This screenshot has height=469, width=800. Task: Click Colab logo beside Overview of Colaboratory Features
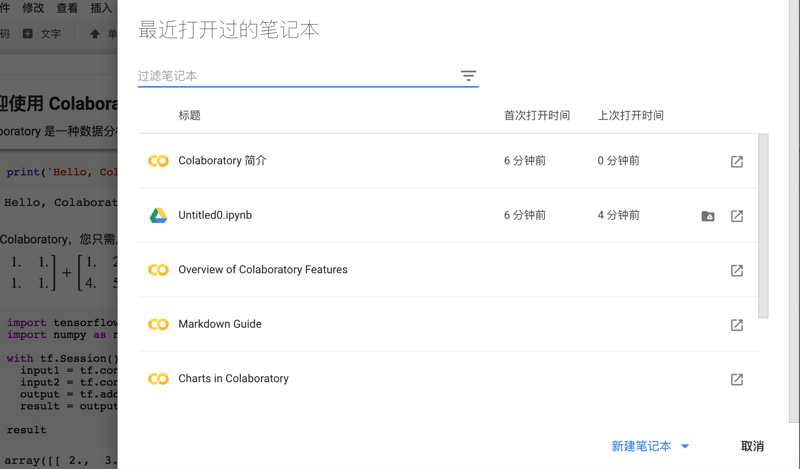(x=158, y=269)
